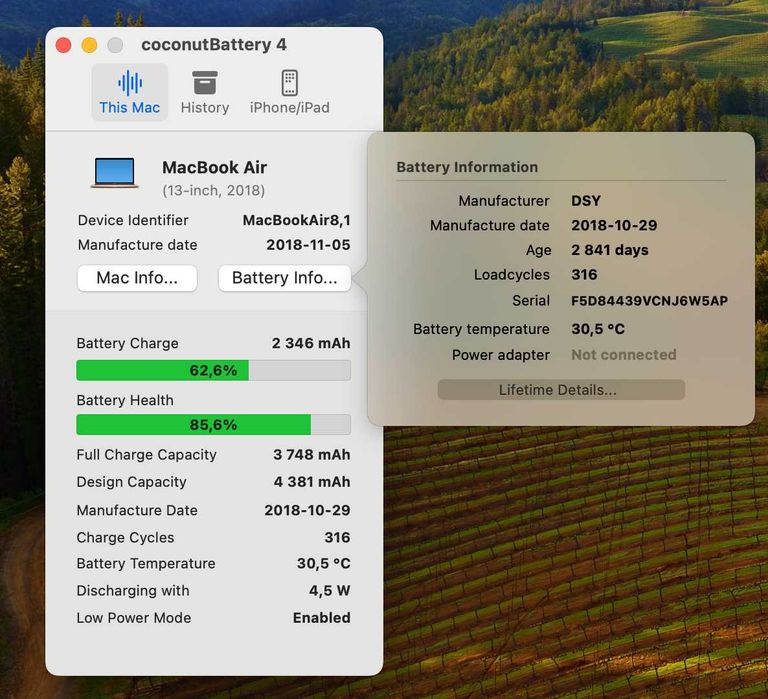The height and width of the screenshot is (699, 768).
Task: Click the Charge Cycles label
Action: 125,538
